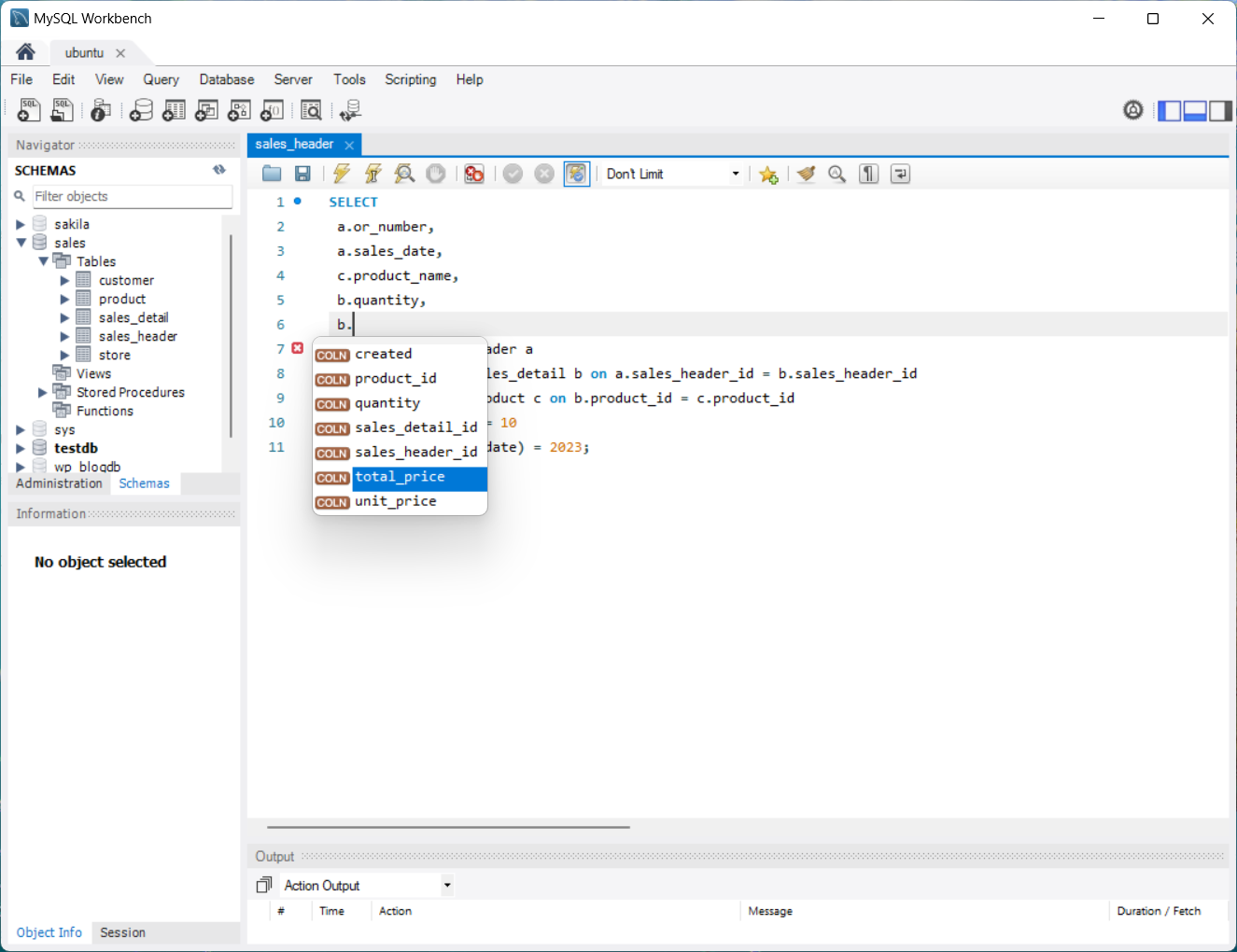Viewport: 1237px width, 952px height.
Task: Expand the testdb schema
Action: click(21, 448)
